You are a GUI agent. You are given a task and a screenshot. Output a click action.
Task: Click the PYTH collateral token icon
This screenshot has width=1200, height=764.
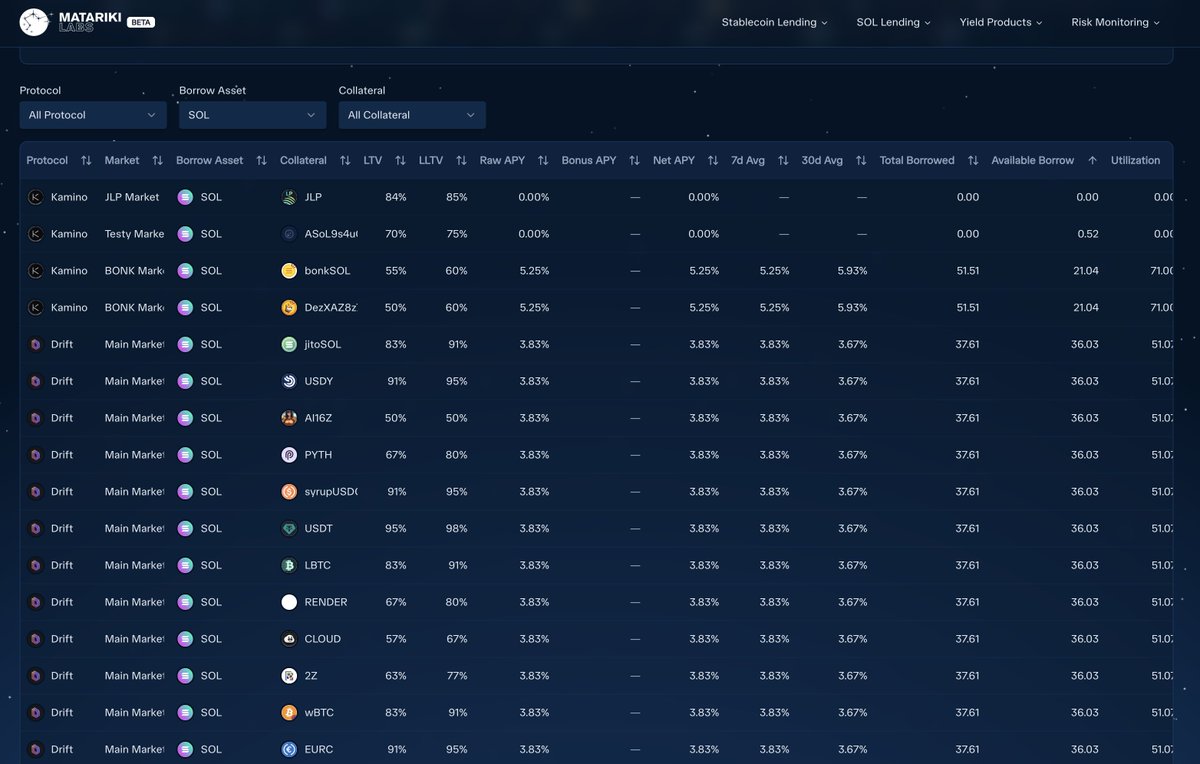[289, 455]
